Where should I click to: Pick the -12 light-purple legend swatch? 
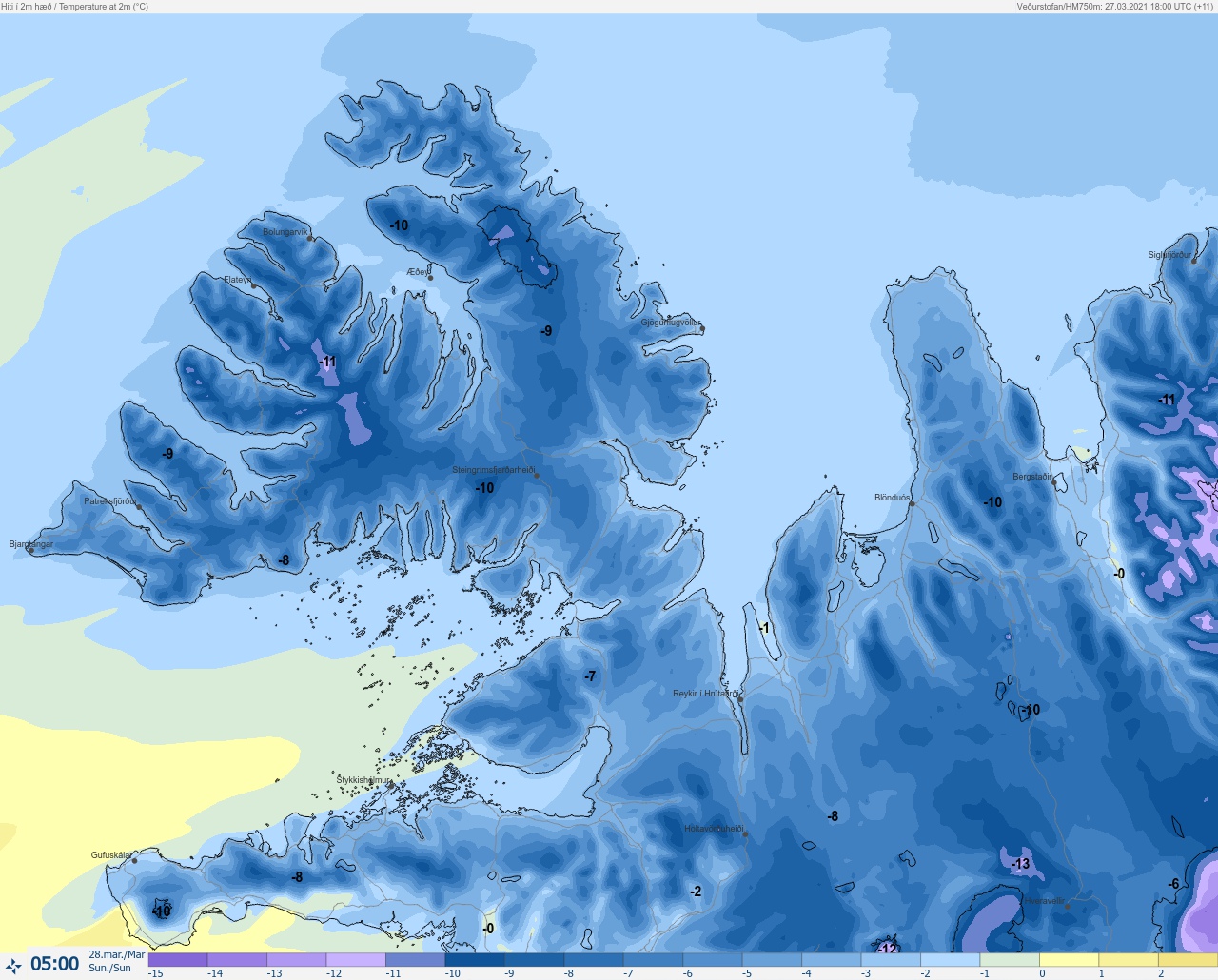click(356, 960)
